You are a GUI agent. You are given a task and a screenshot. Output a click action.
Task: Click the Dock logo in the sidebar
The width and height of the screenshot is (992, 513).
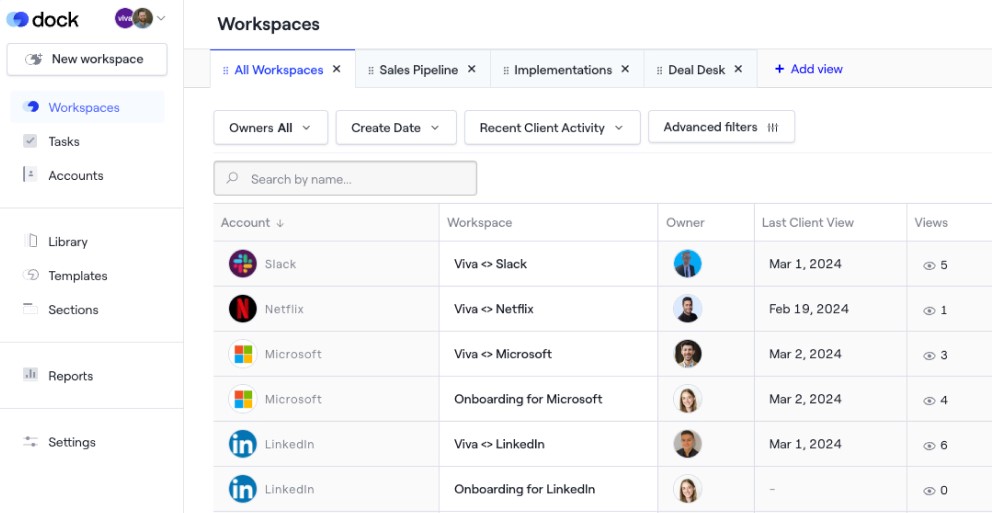click(42, 19)
